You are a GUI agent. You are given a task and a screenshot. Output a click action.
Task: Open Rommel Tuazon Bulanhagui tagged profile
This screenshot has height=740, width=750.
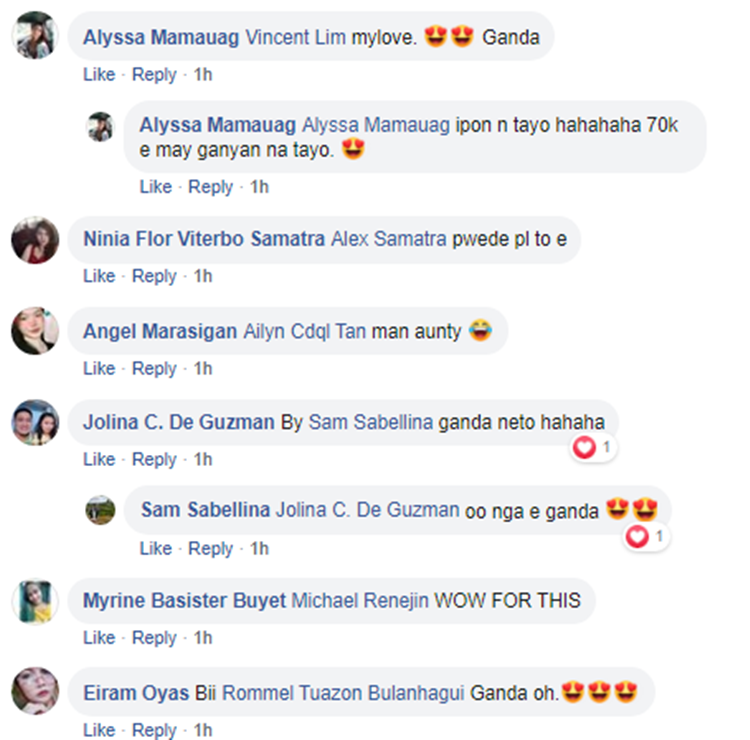(x=343, y=693)
